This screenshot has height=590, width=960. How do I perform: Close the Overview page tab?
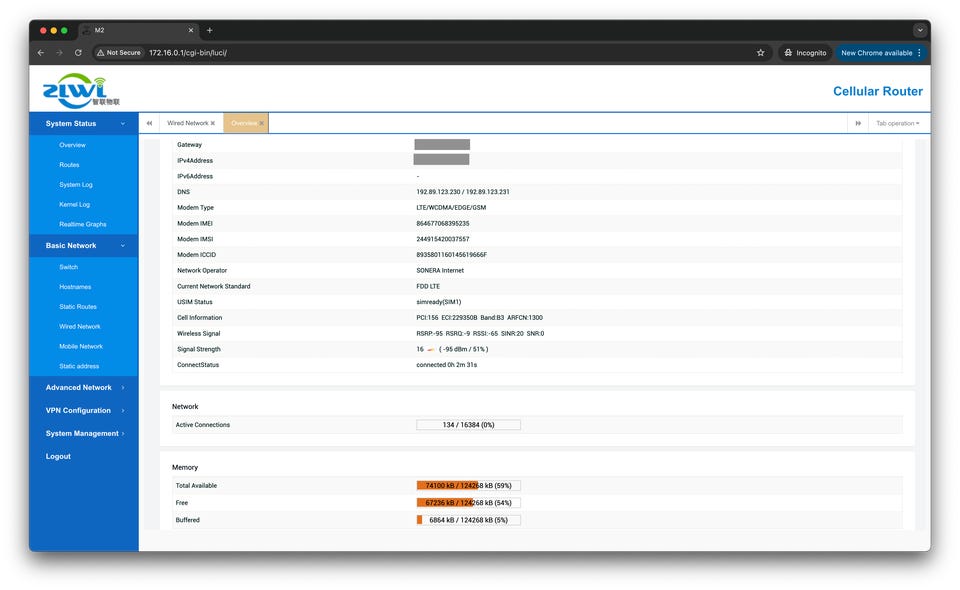pos(261,123)
